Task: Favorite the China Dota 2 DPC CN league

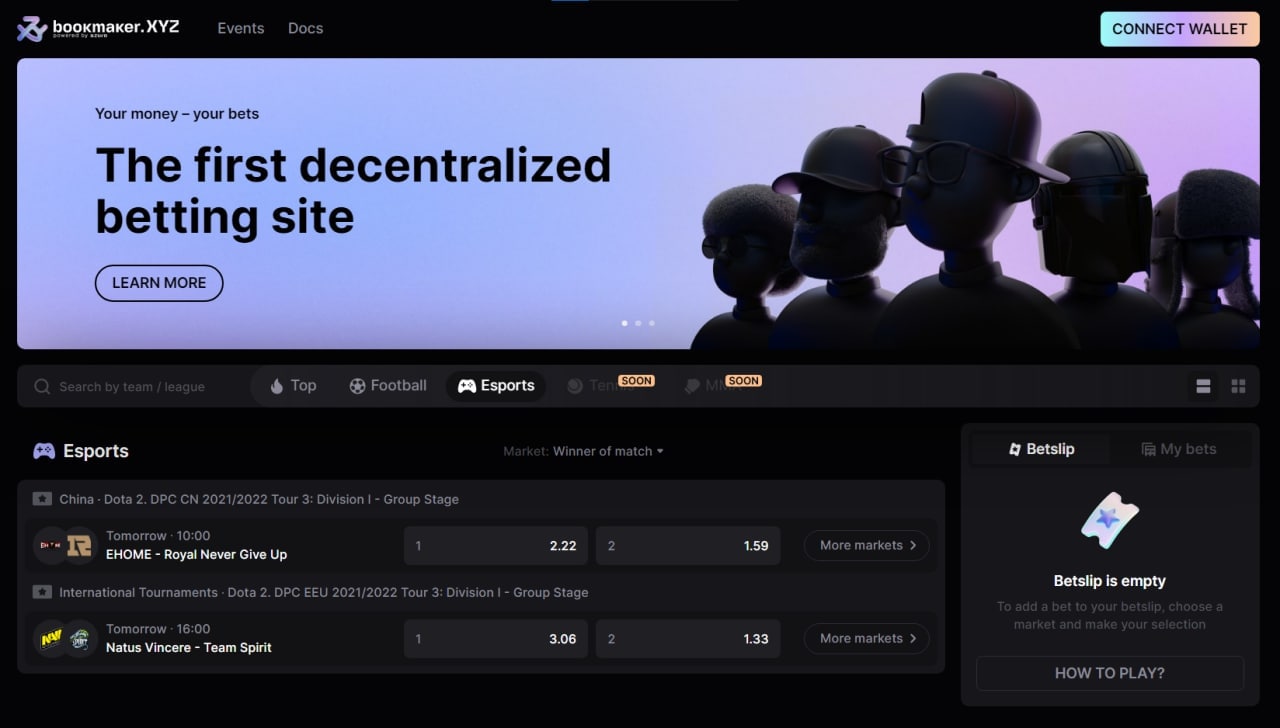Action: [x=42, y=499]
